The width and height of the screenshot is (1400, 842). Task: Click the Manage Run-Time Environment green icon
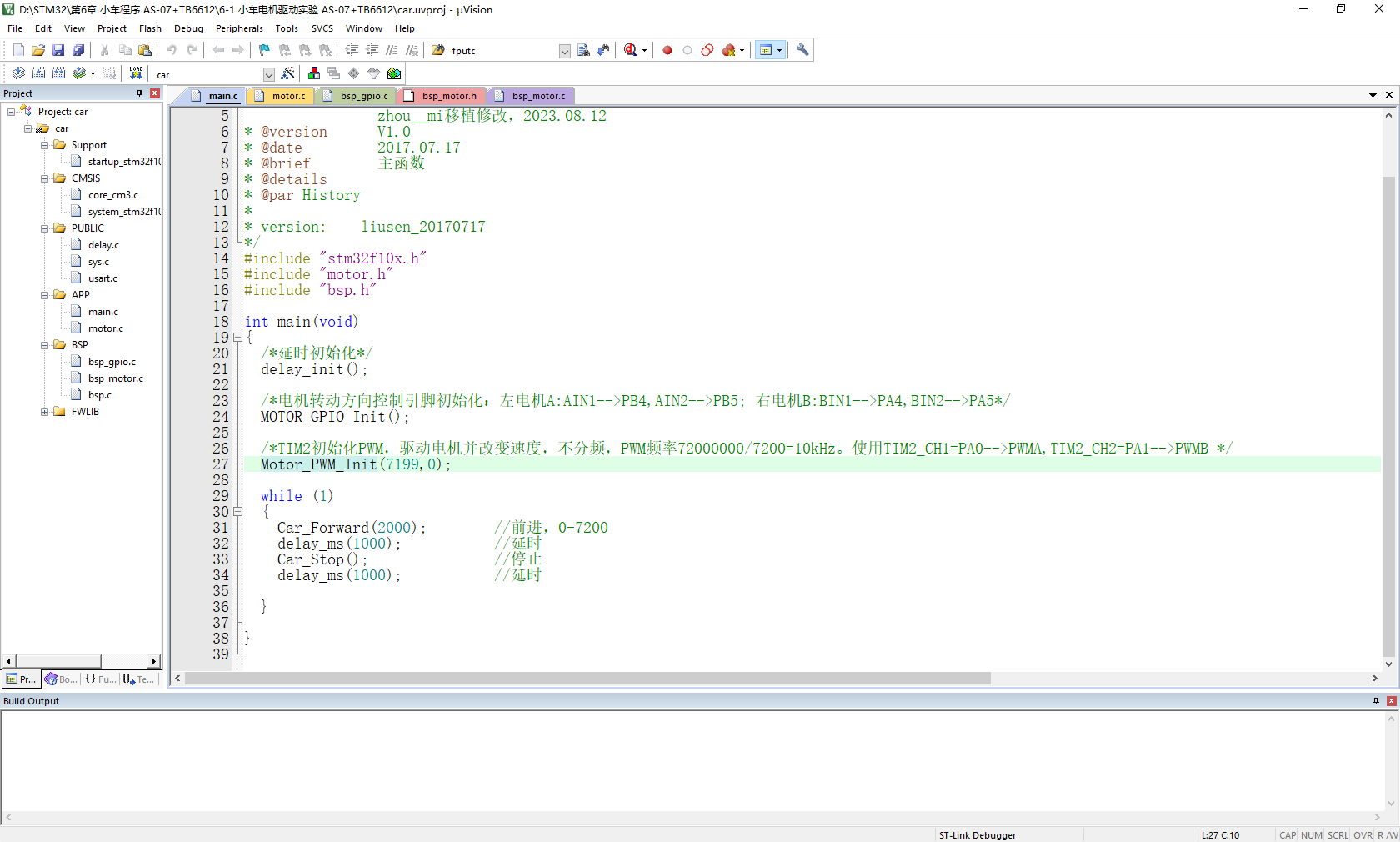394,73
